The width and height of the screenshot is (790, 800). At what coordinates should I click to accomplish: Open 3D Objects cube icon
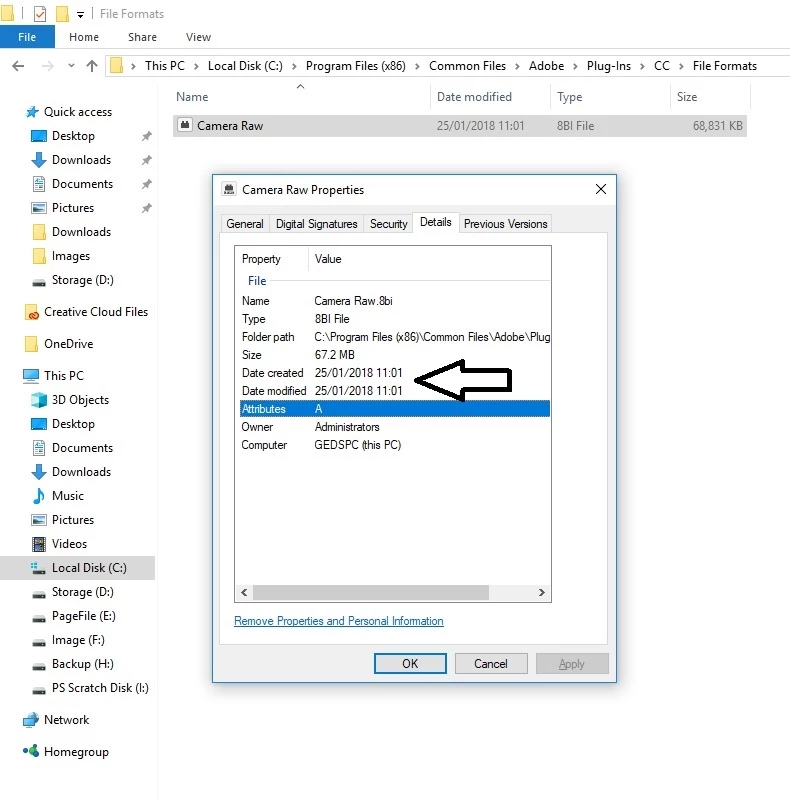39,399
